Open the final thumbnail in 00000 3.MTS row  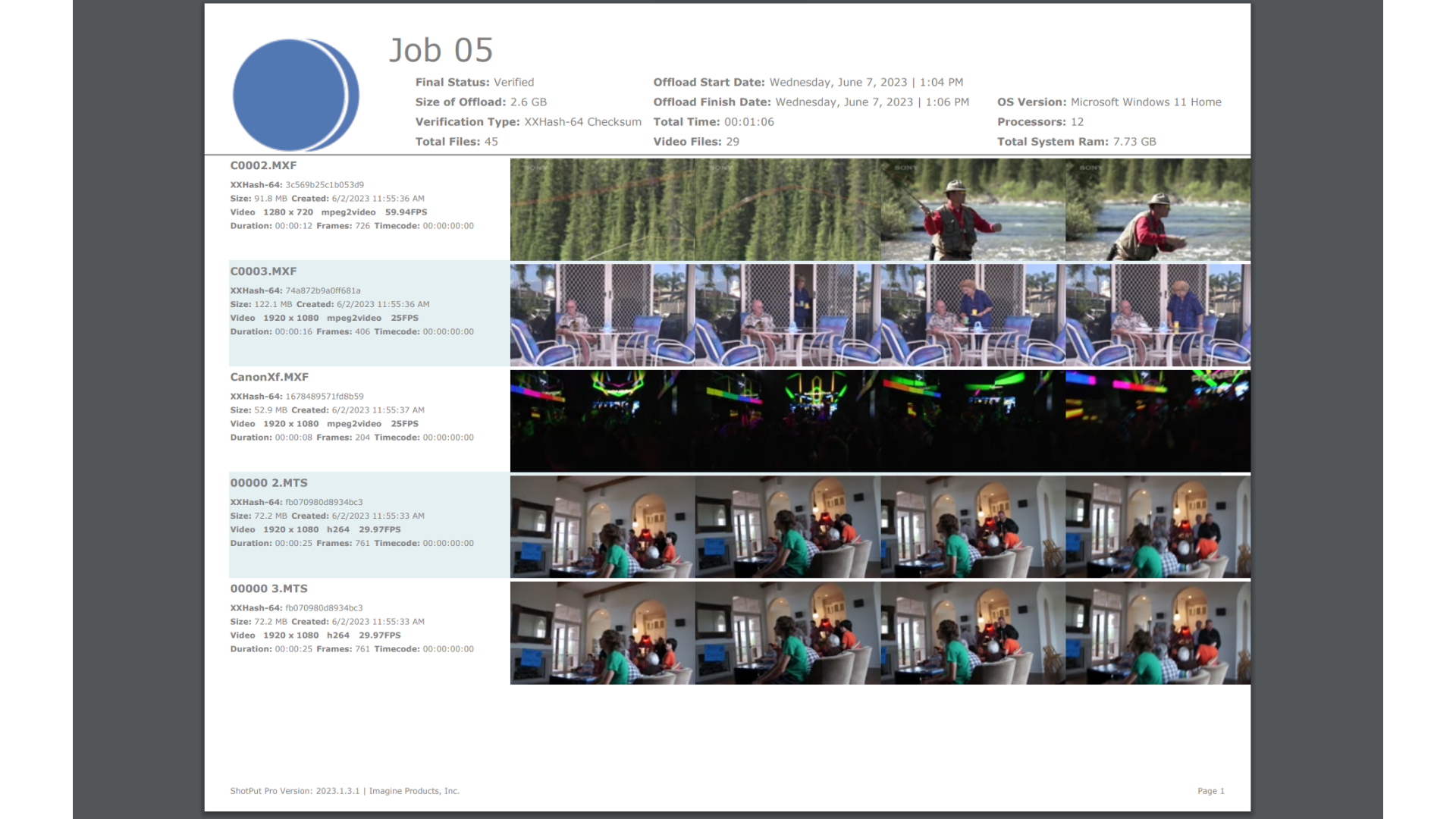point(1156,632)
